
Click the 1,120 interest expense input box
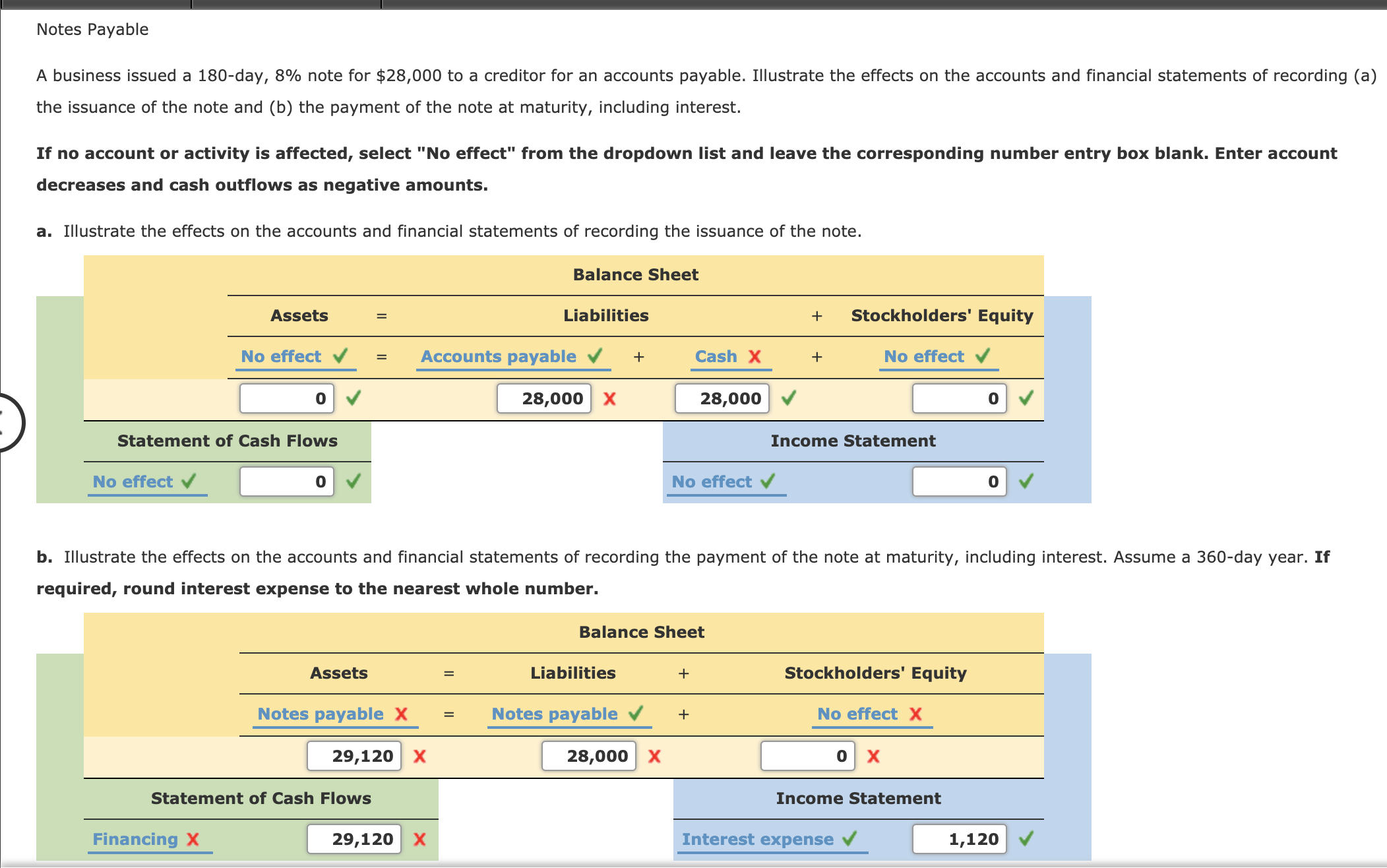(958, 839)
